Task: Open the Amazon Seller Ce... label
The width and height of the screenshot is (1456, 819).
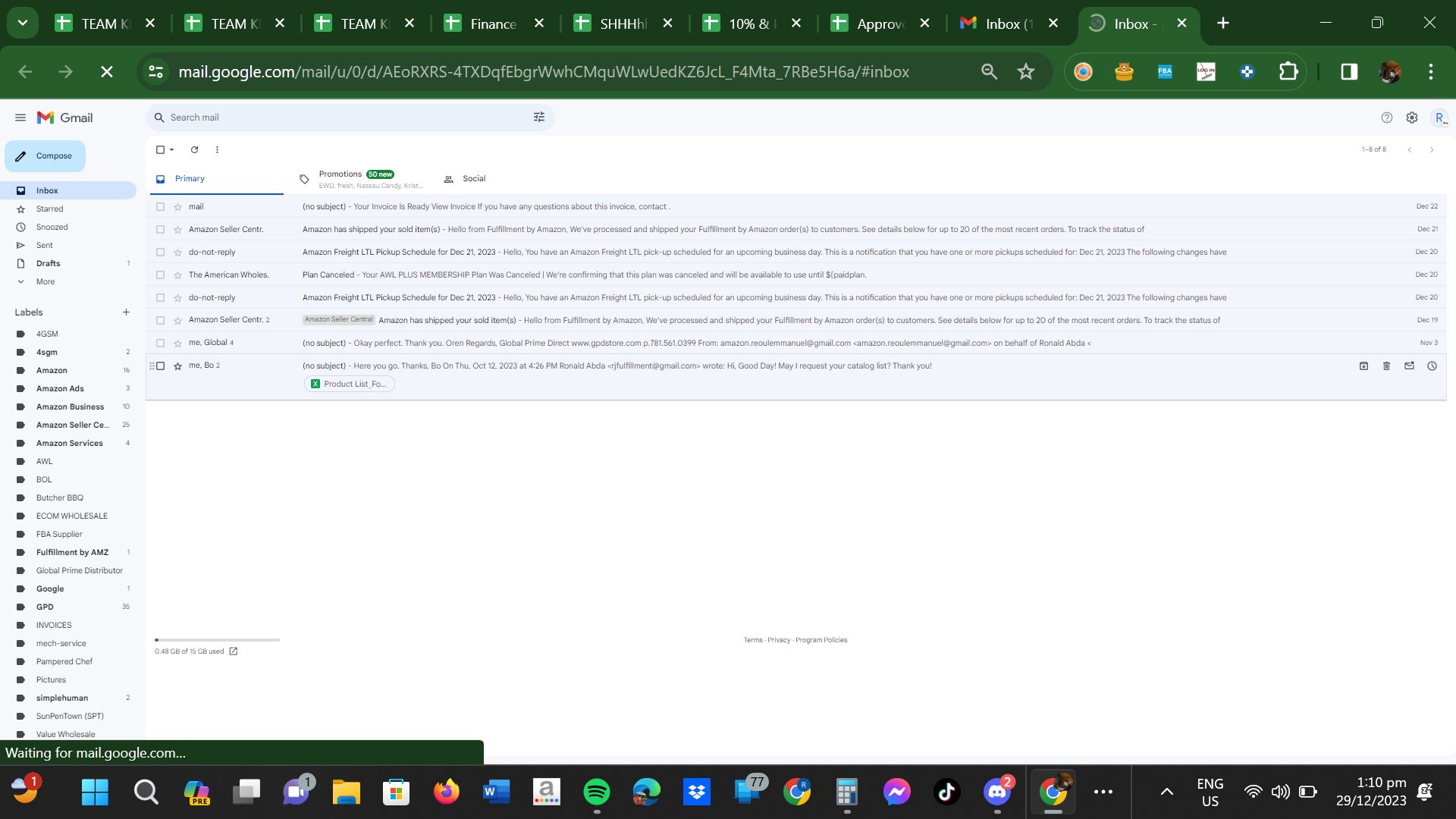Action: (73, 425)
